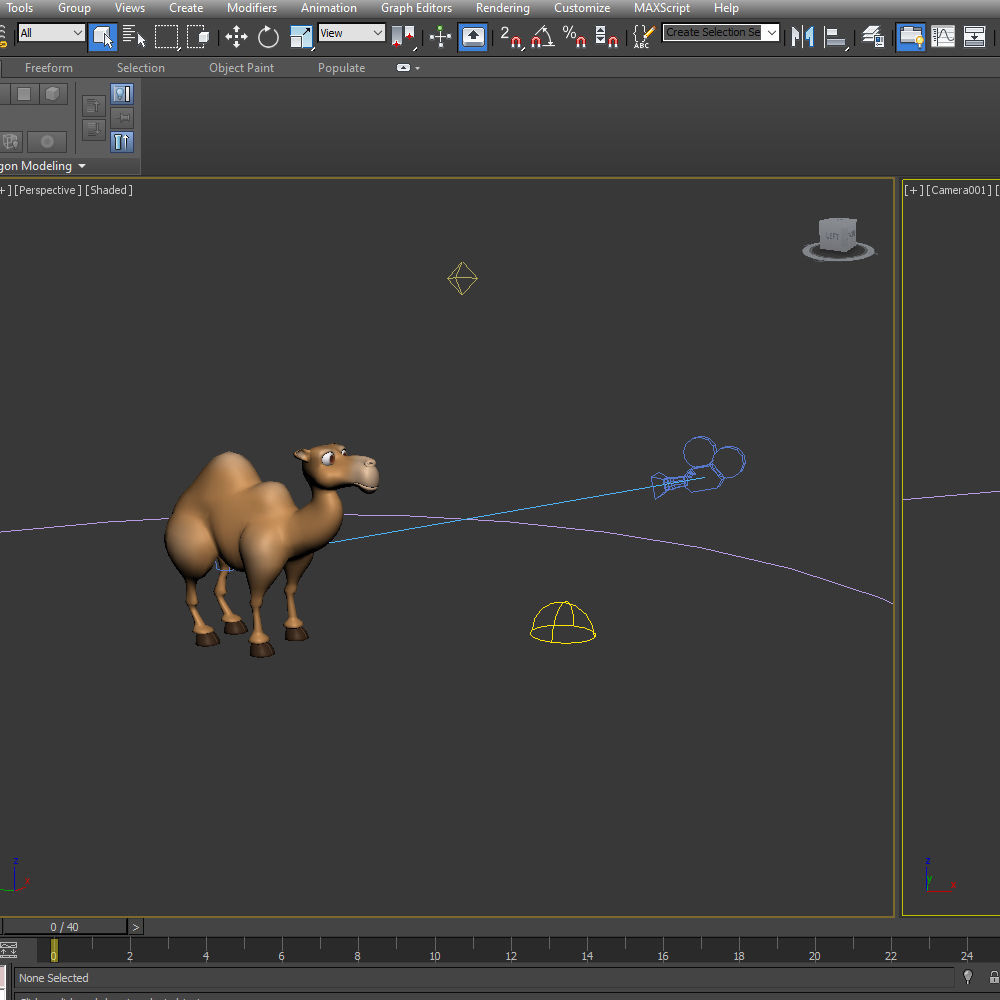1000x1000 pixels.
Task: Switch to the Freeform ribbon tab
Action: pyautogui.click(x=48, y=68)
